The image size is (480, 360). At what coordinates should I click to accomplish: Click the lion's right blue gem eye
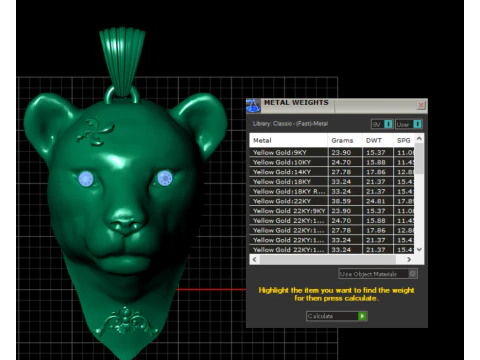tap(164, 178)
